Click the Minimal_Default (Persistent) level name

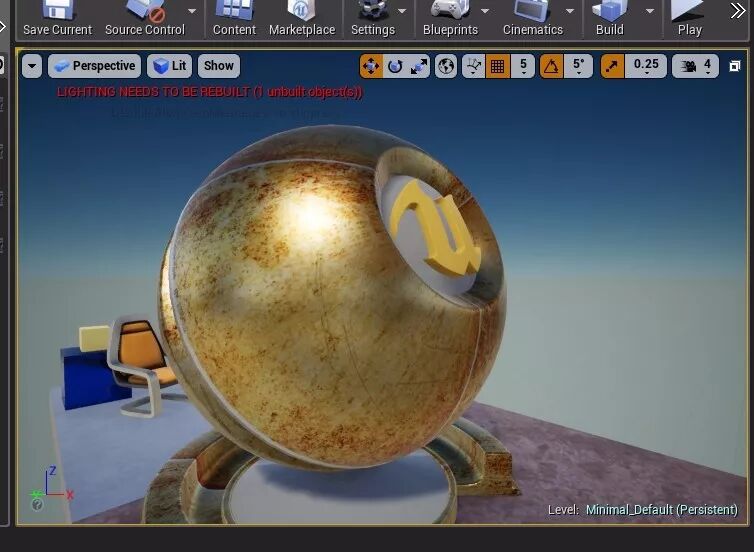(662, 510)
